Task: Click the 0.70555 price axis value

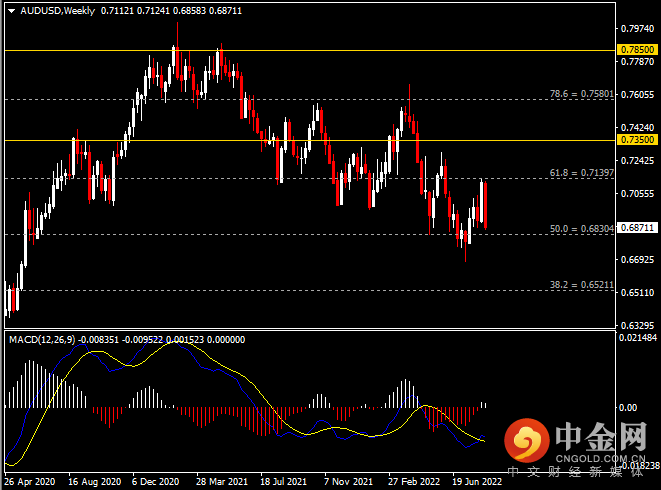Action: 637,194
